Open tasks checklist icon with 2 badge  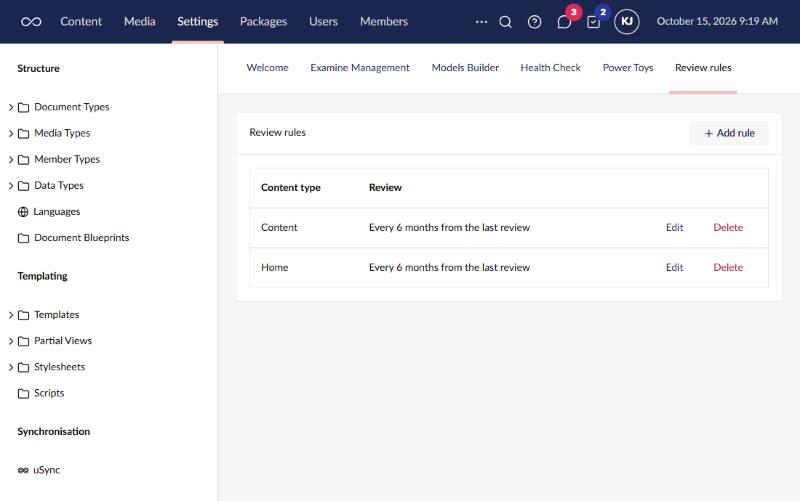coord(593,22)
